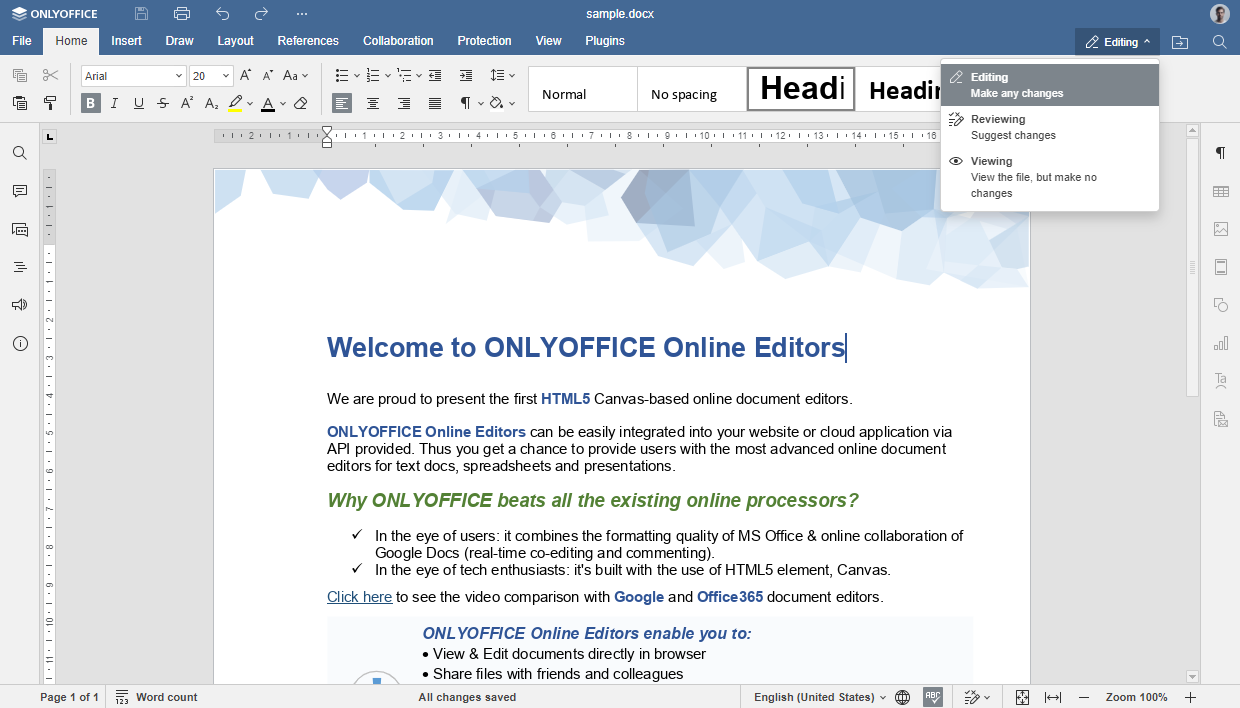Open English (United States) language dropdown

point(819,697)
